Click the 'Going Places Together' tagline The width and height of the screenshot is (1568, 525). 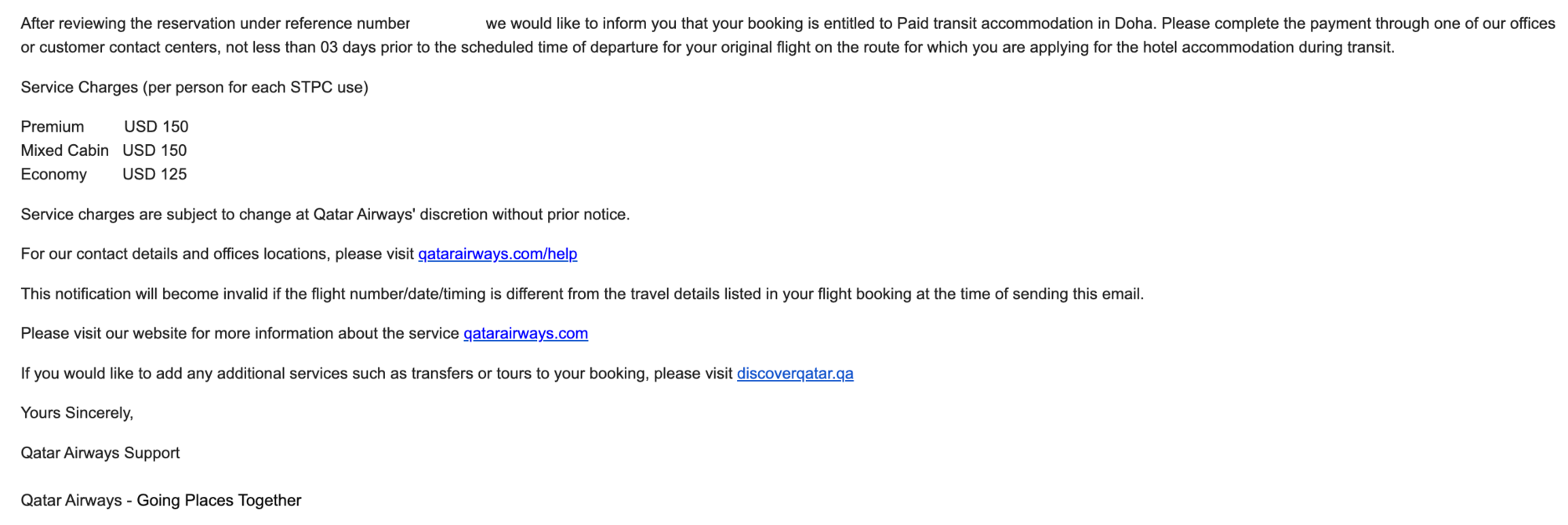[x=219, y=500]
